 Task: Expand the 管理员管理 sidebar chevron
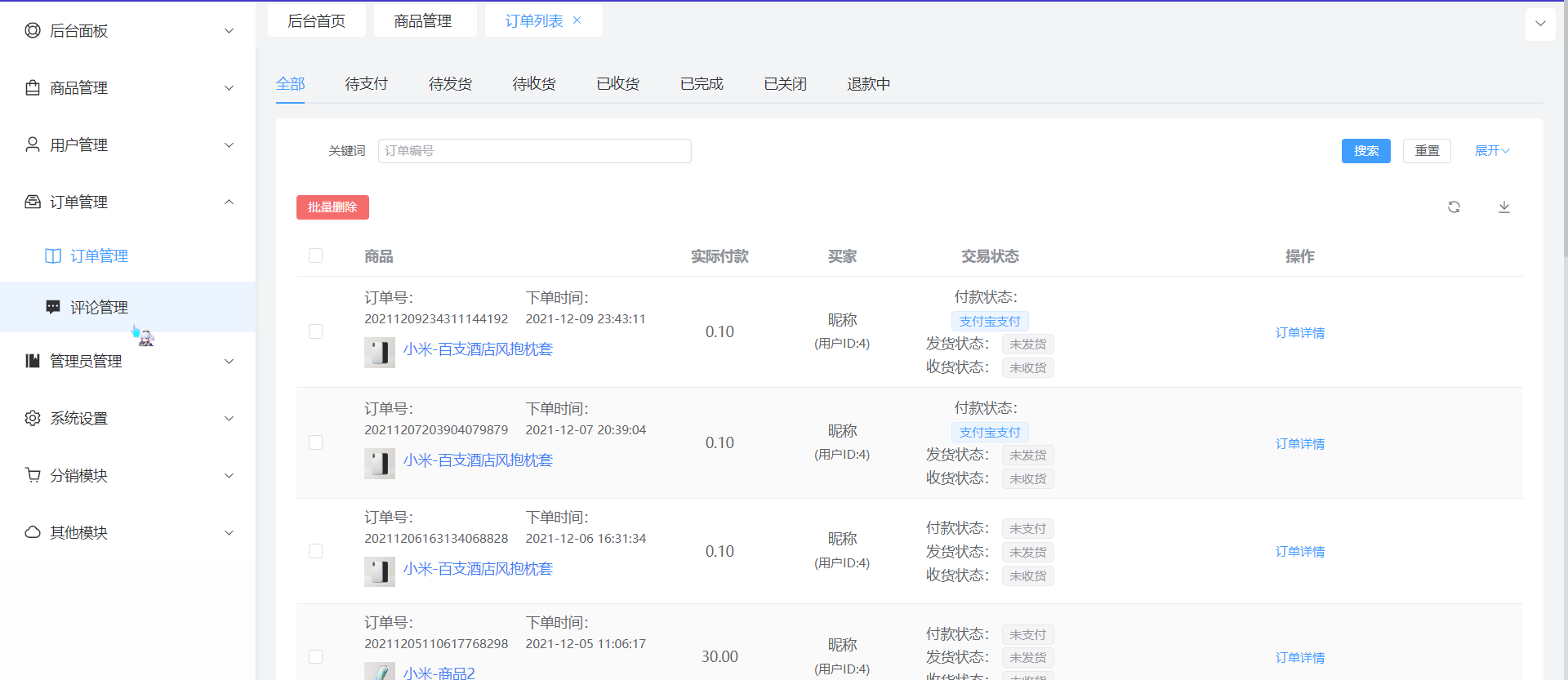point(229,361)
